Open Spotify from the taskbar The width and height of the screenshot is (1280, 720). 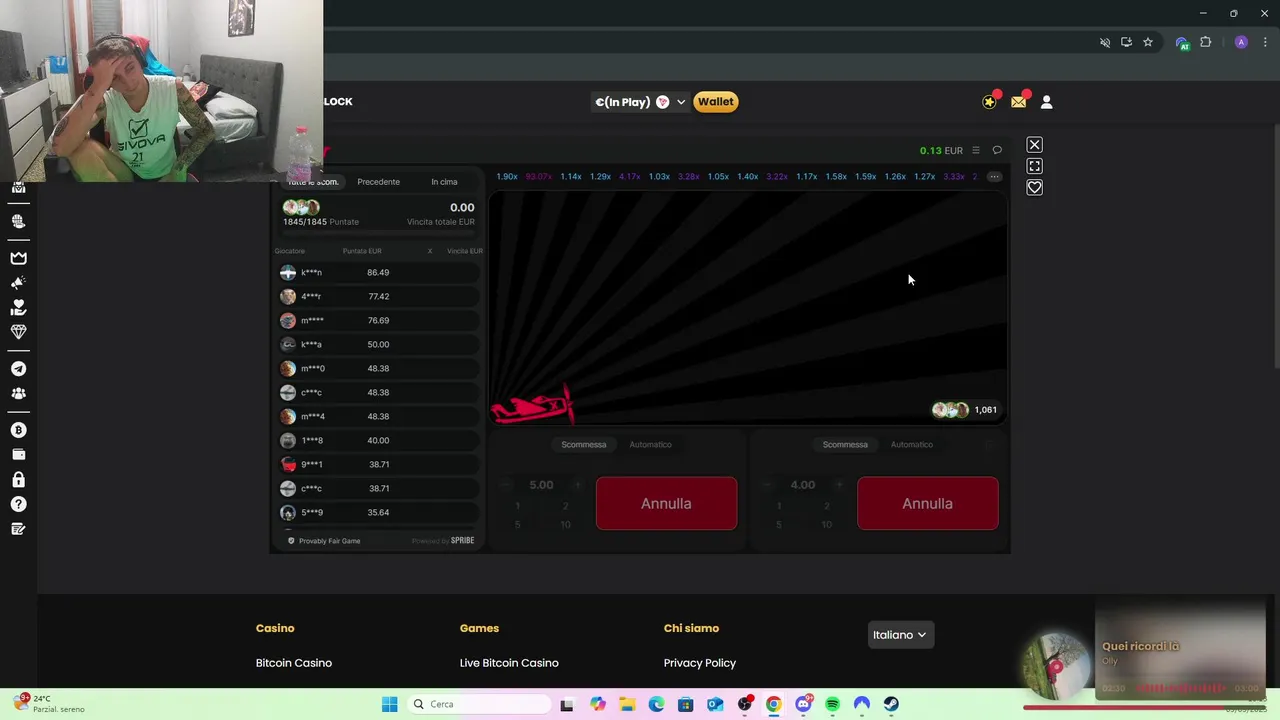(x=832, y=704)
